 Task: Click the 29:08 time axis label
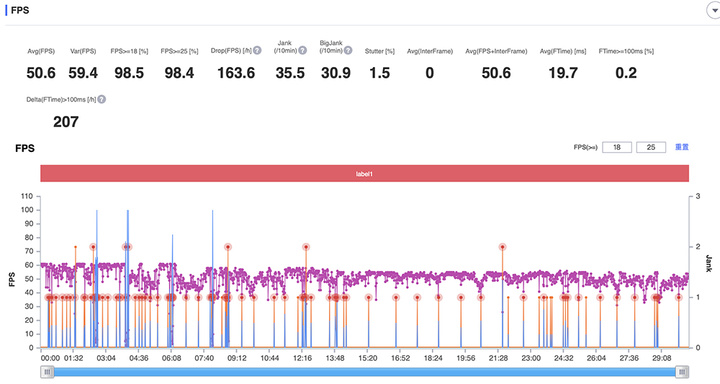point(662,358)
